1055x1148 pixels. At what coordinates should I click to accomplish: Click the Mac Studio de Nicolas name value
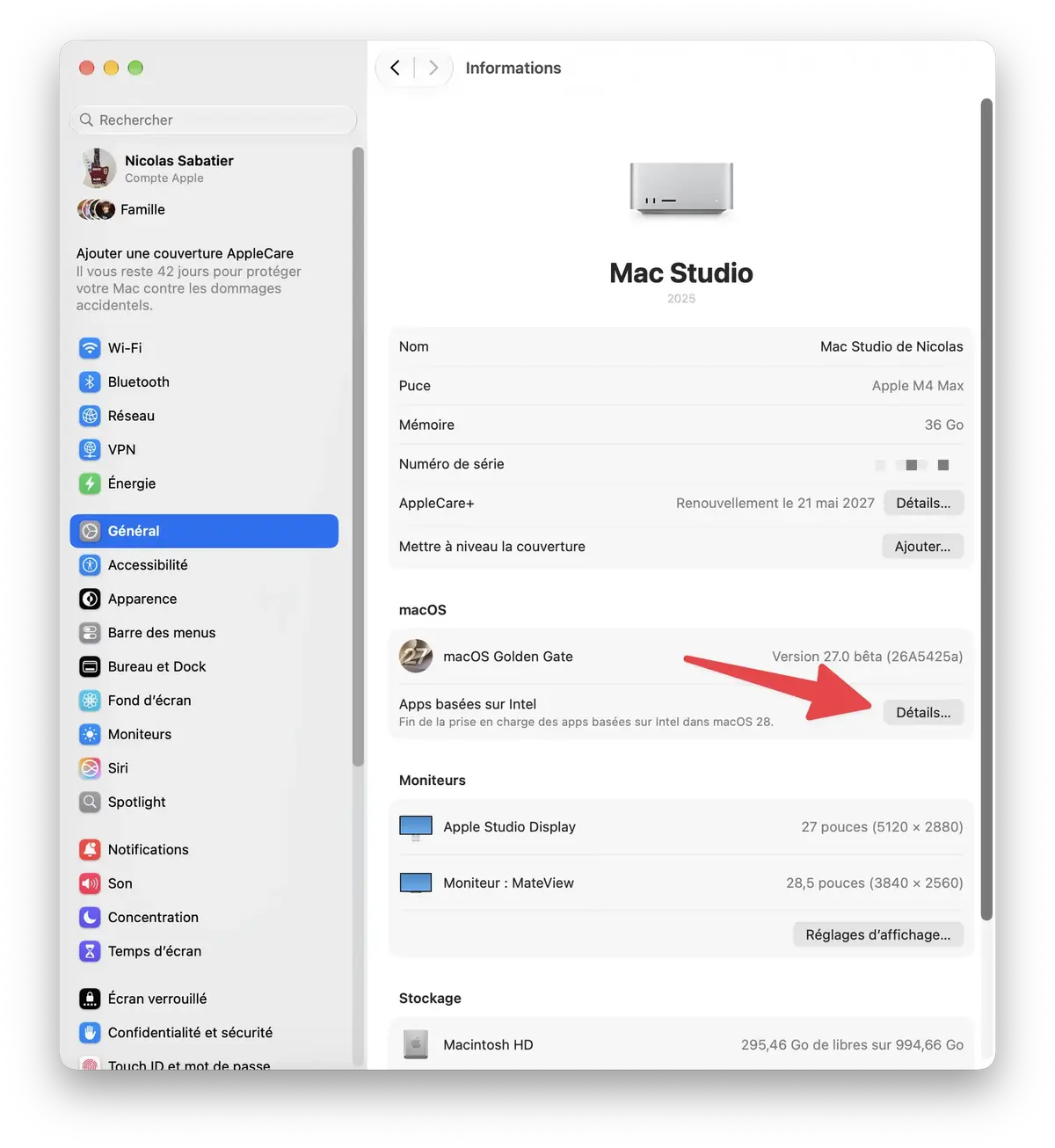(891, 346)
